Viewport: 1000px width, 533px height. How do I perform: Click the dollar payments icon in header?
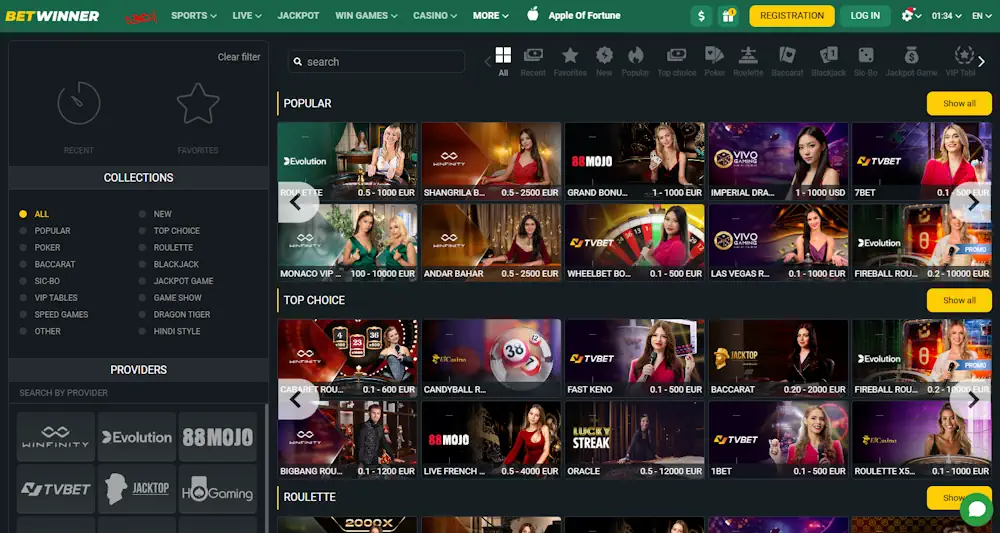(x=702, y=16)
